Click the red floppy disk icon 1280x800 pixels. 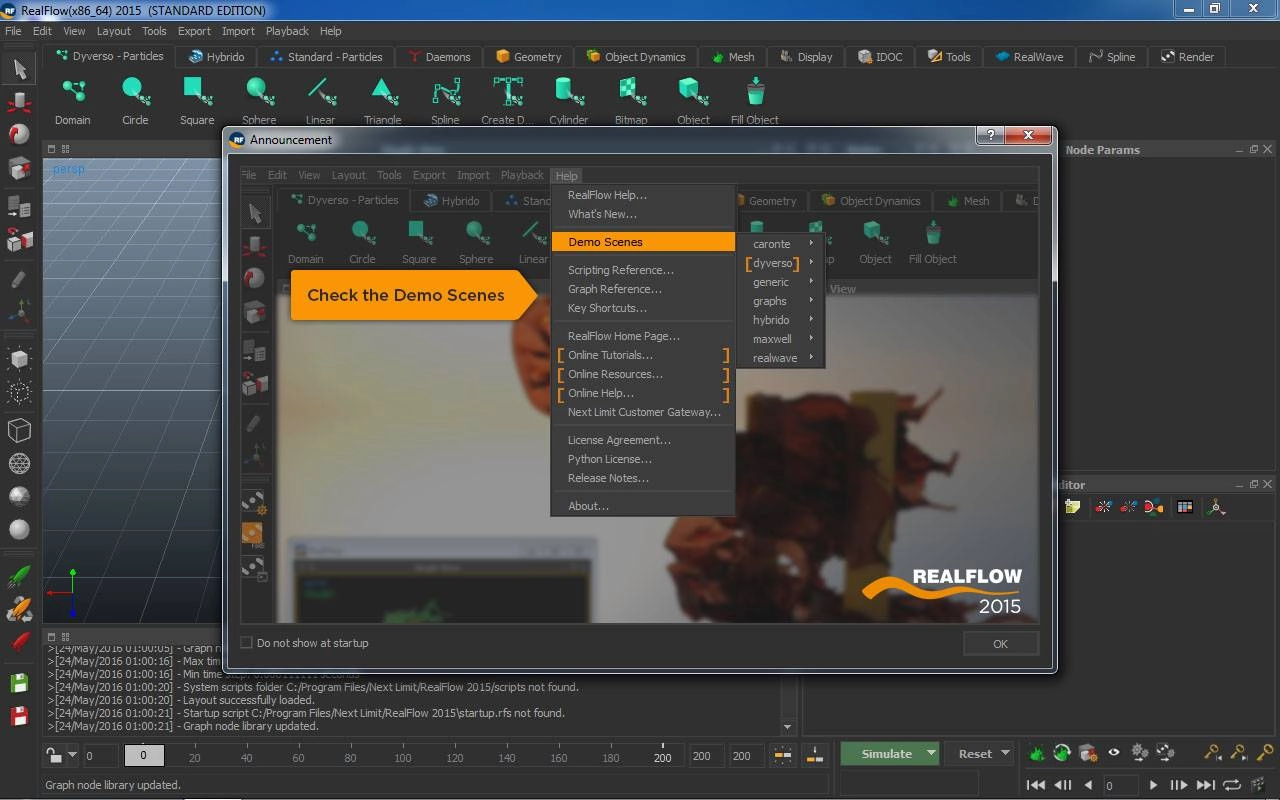[x=19, y=715]
